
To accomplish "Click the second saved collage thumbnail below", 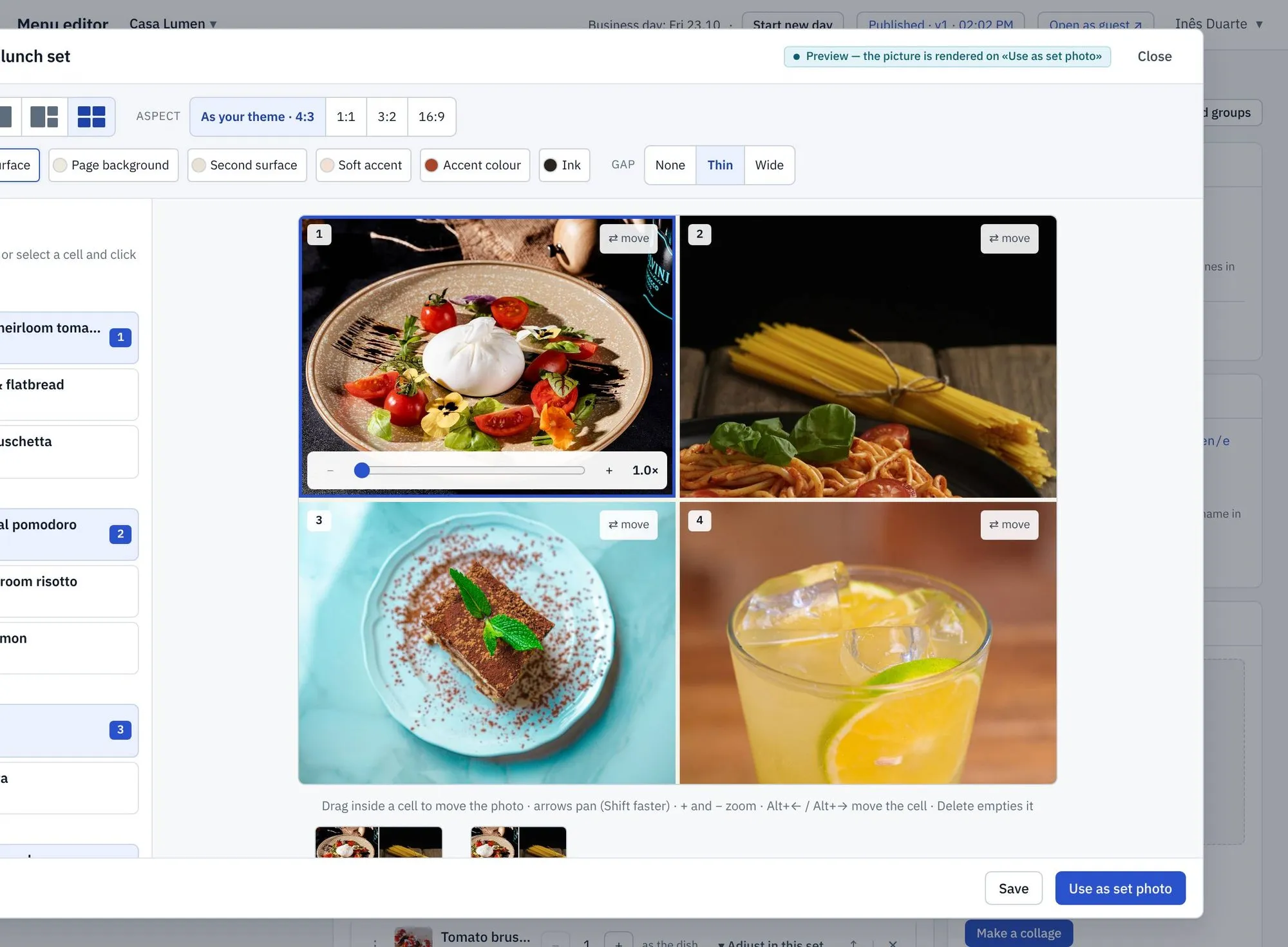I will 518,842.
